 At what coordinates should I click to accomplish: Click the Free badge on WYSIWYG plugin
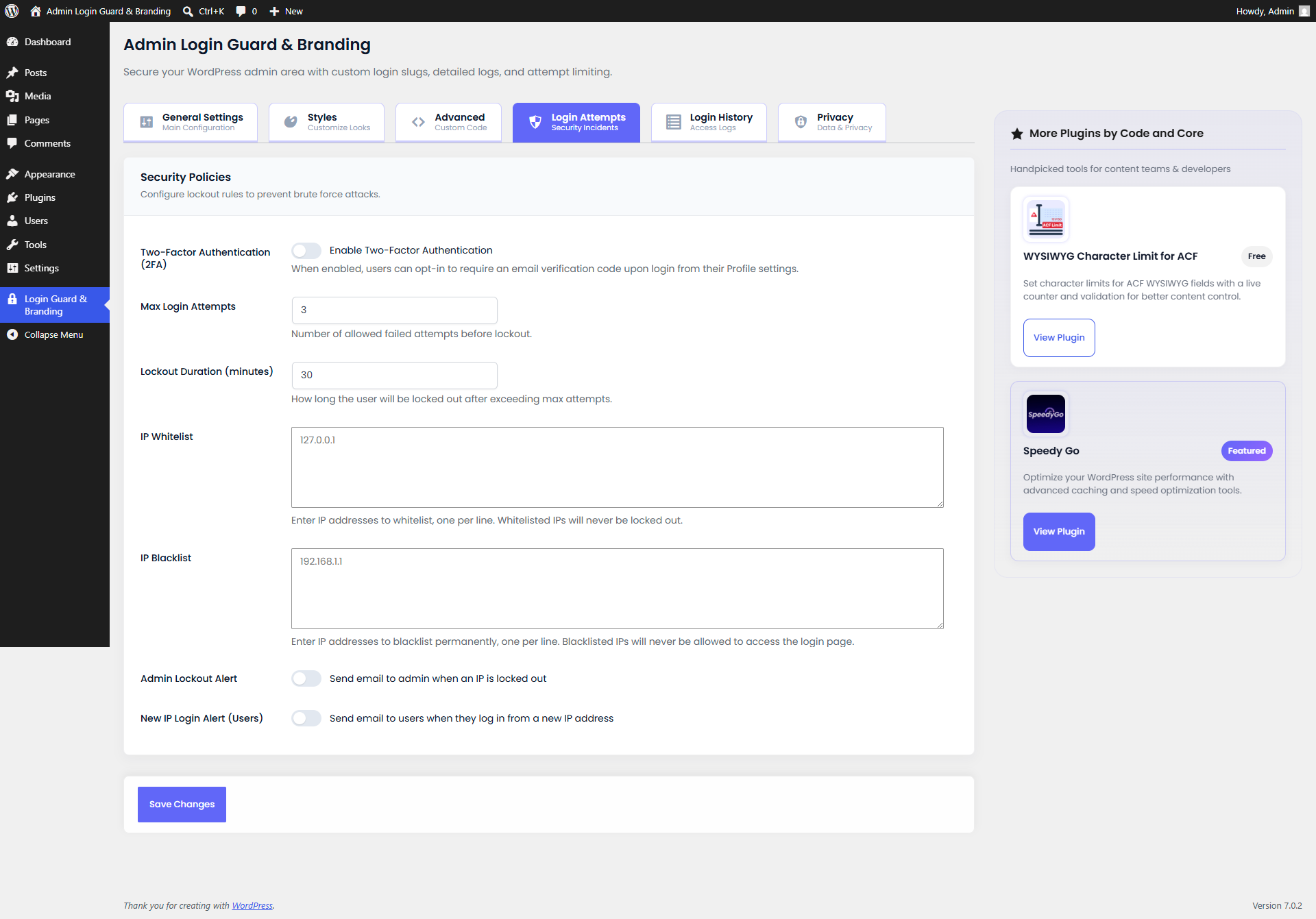[1256, 256]
